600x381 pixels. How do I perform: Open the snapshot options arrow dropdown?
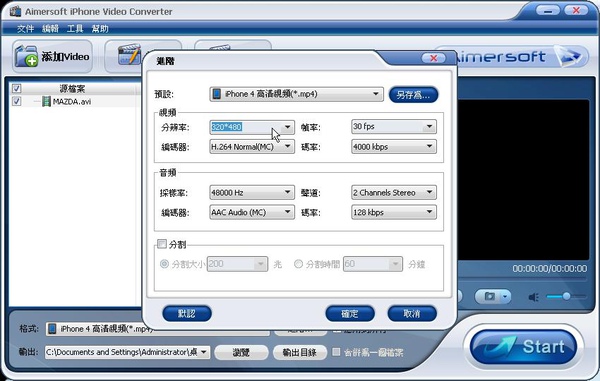(x=505, y=296)
